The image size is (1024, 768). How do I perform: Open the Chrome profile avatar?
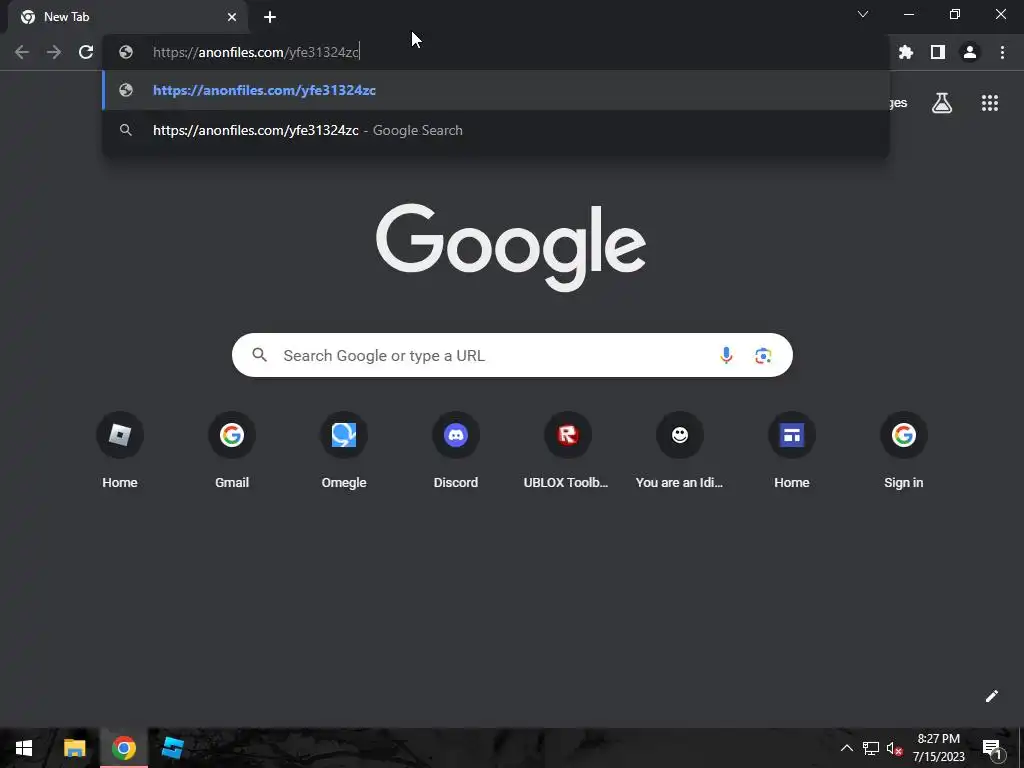tap(970, 52)
